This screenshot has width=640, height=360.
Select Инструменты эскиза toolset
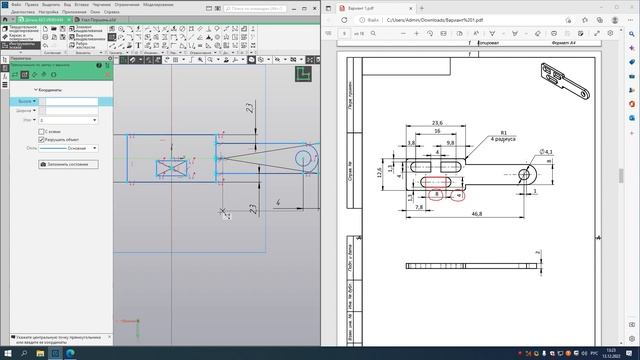[20, 45]
